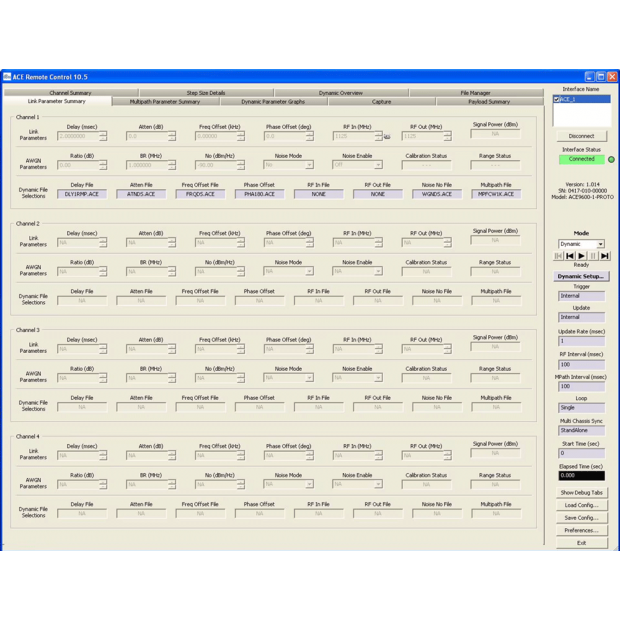Switch to the Channel Summary tab
The image size is (620, 620).
(70, 93)
